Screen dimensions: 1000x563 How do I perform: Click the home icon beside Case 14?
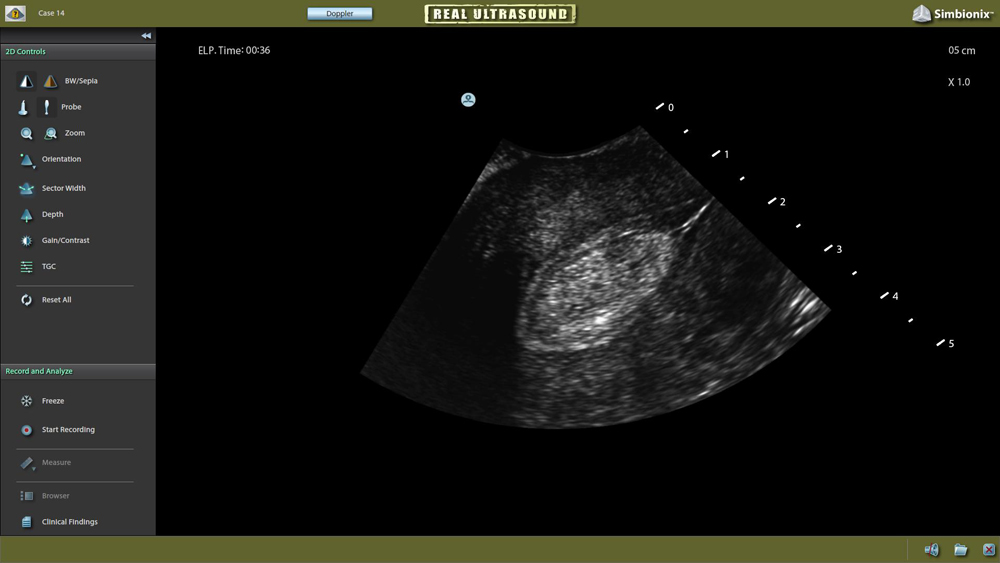pyautogui.click(x=15, y=13)
